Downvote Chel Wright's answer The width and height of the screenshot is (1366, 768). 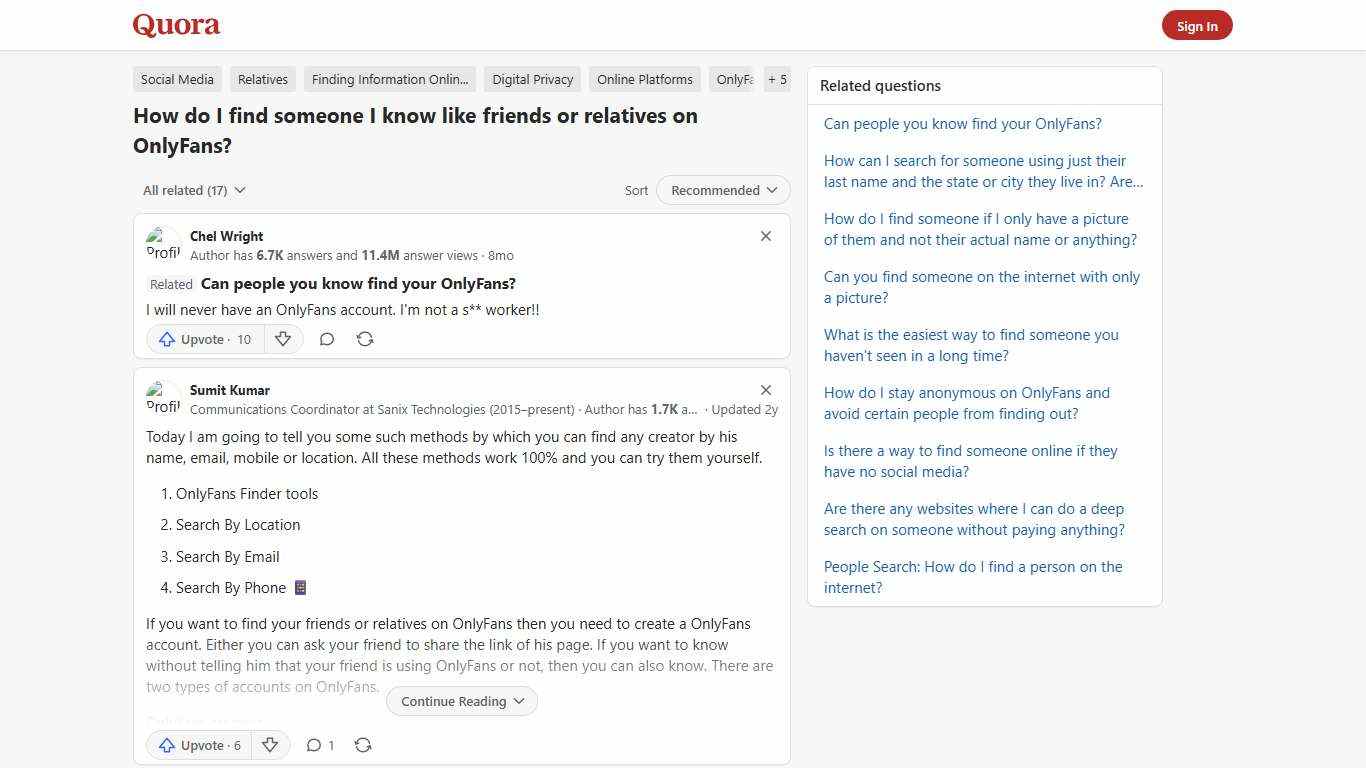[x=283, y=339]
